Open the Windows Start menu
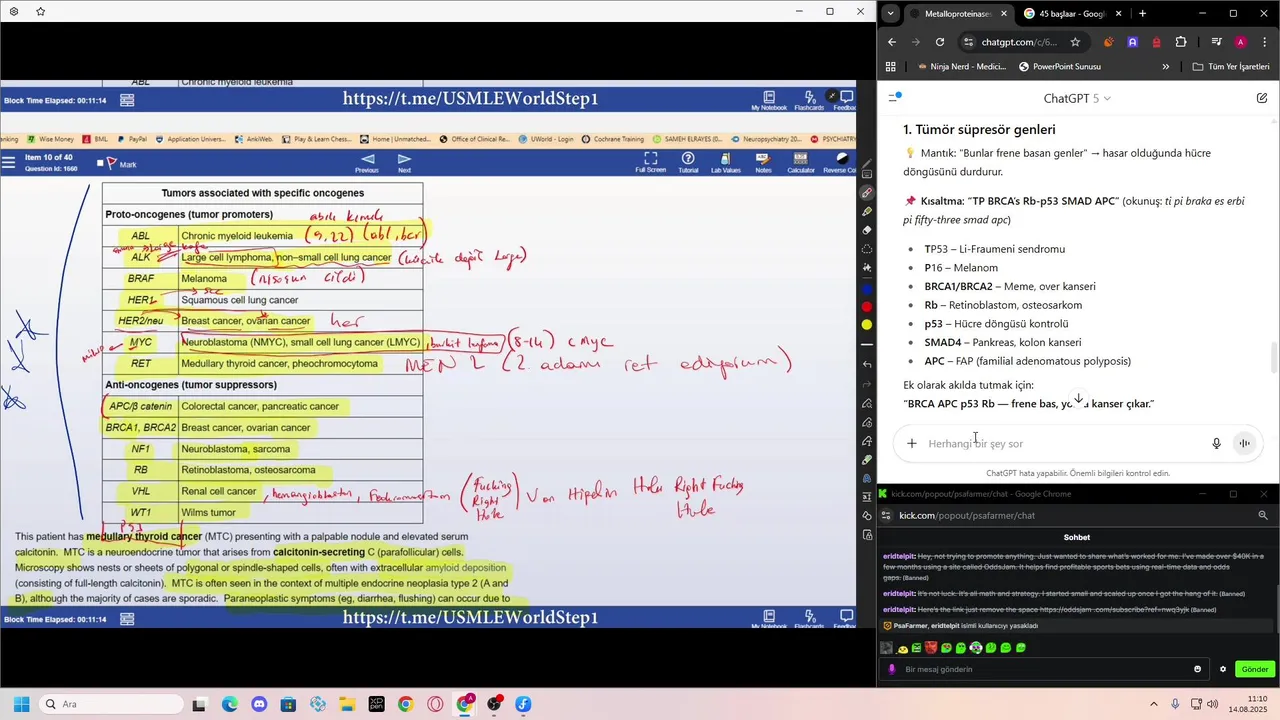 (x=20, y=704)
